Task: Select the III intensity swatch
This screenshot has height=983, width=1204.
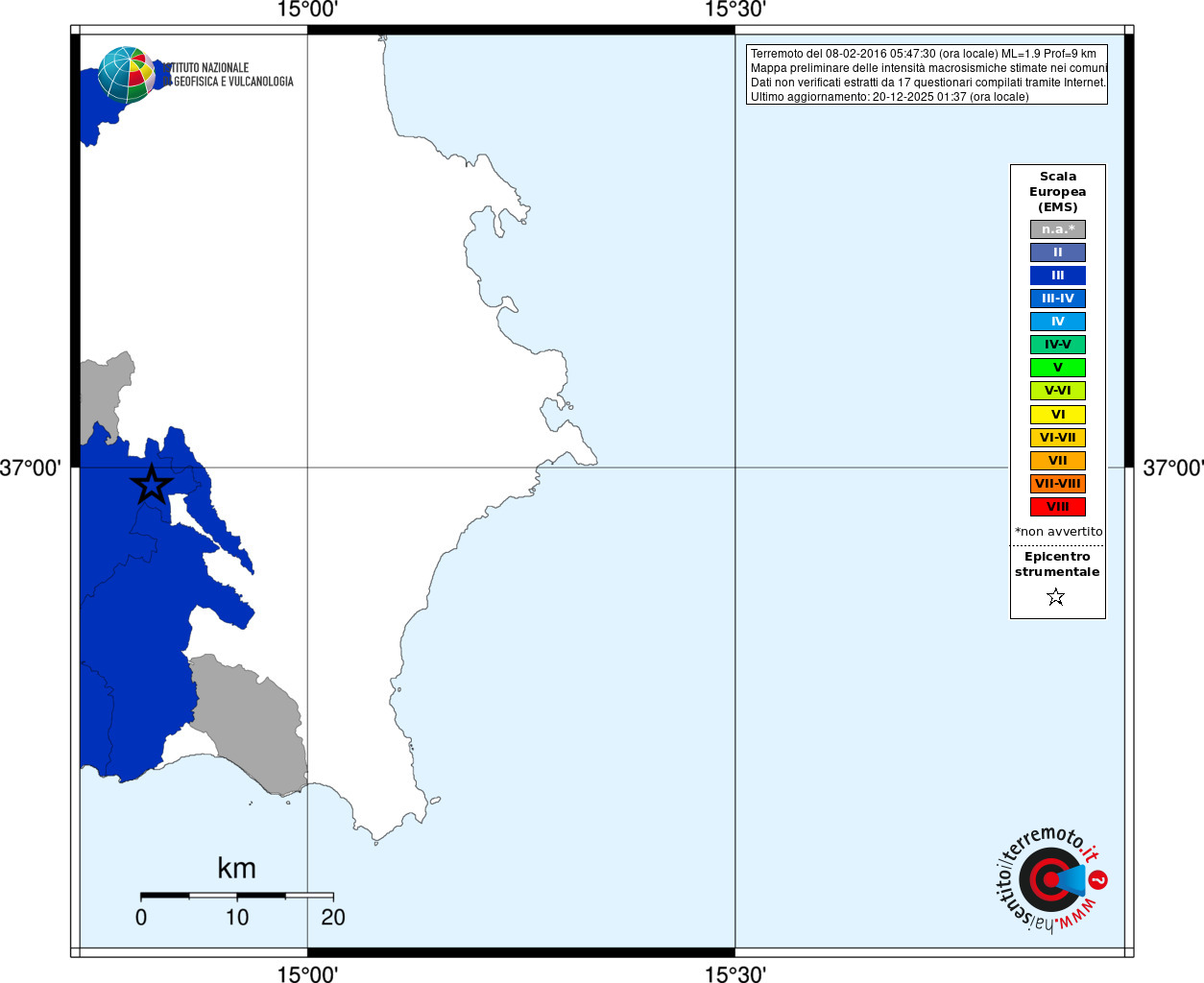Action: click(1058, 276)
